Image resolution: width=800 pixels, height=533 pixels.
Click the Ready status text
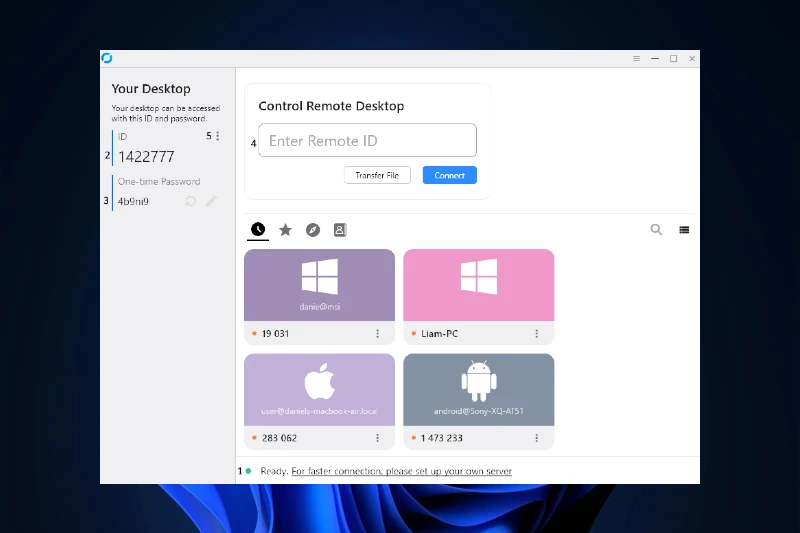pyautogui.click(x=274, y=471)
